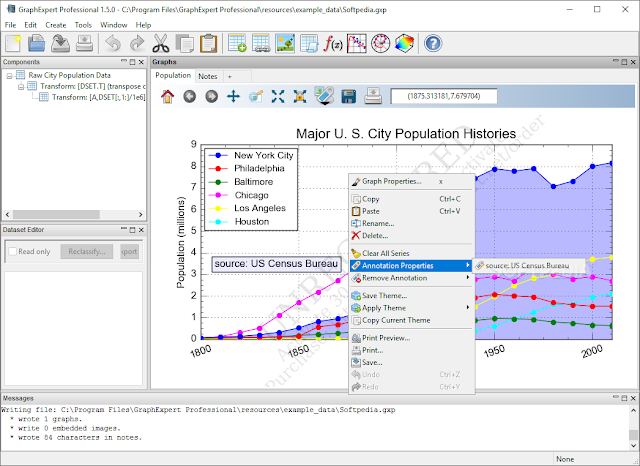Select the Transform: [A,DSET[:,1:]/1e6] tree row
This screenshot has height=466, width=640.
[x=93, y=97]
